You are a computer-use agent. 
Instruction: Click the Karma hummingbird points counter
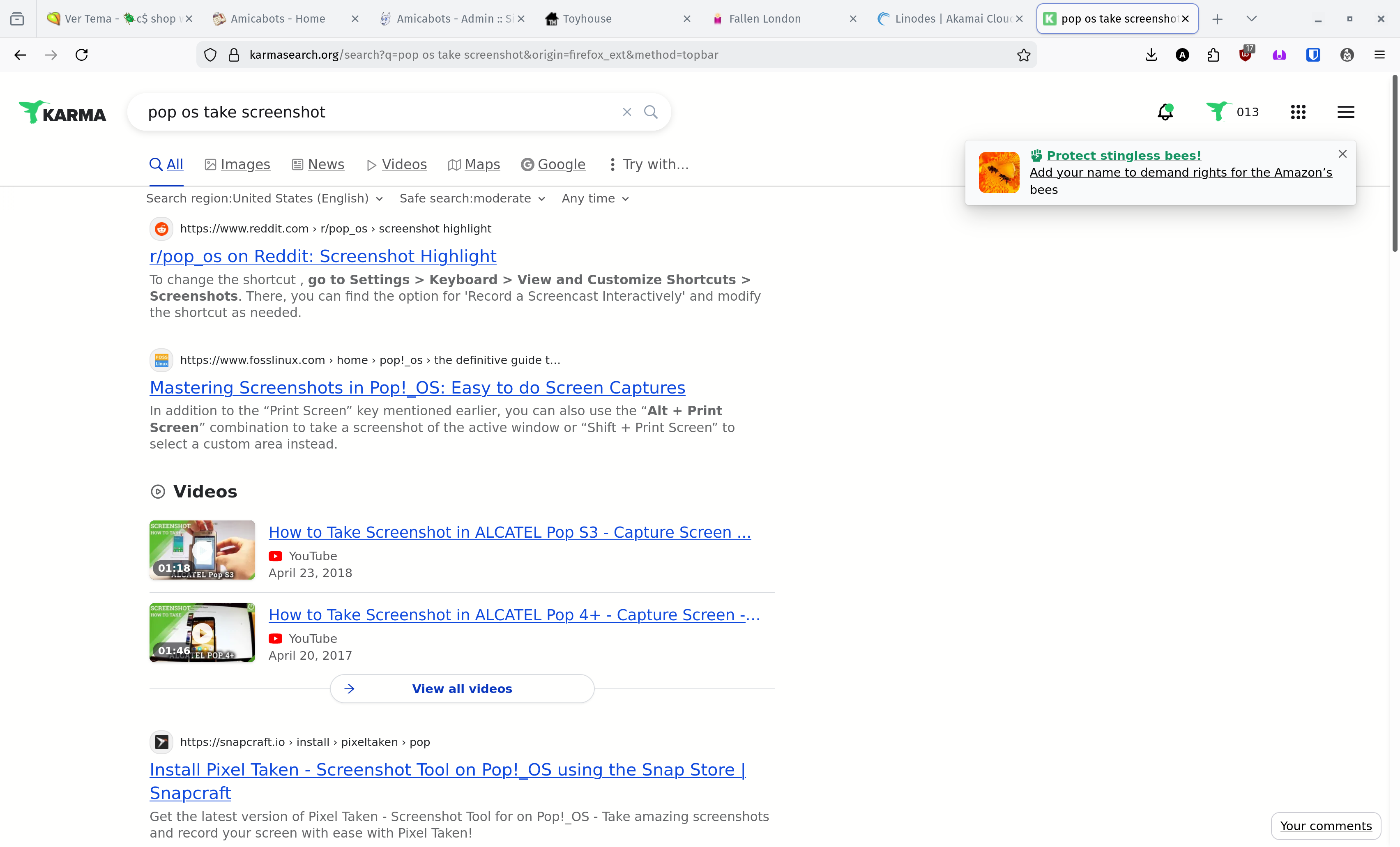coord(1232,112)
